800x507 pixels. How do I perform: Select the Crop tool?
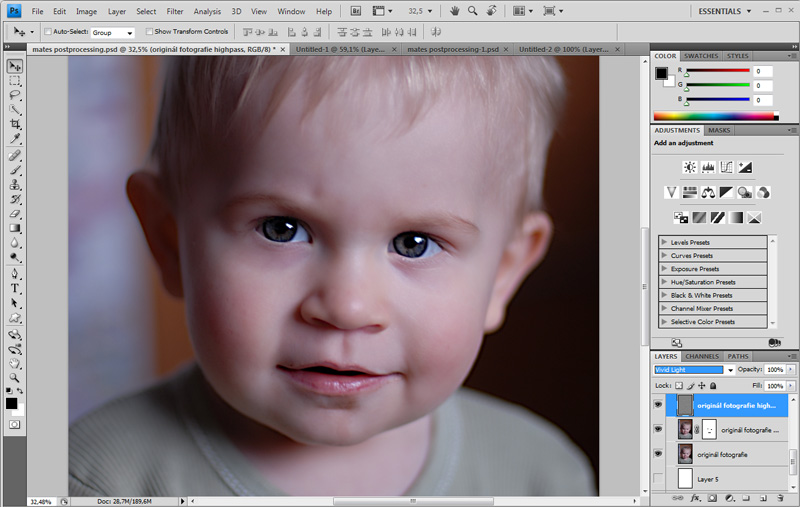15,124
